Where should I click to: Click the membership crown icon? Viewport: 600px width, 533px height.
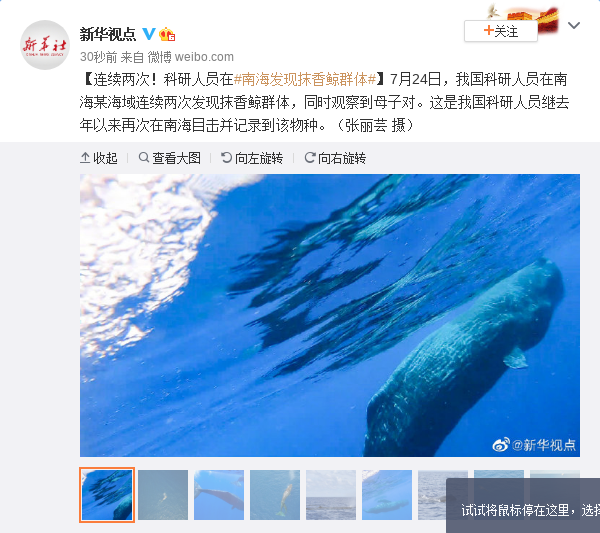tap(167, 34)
